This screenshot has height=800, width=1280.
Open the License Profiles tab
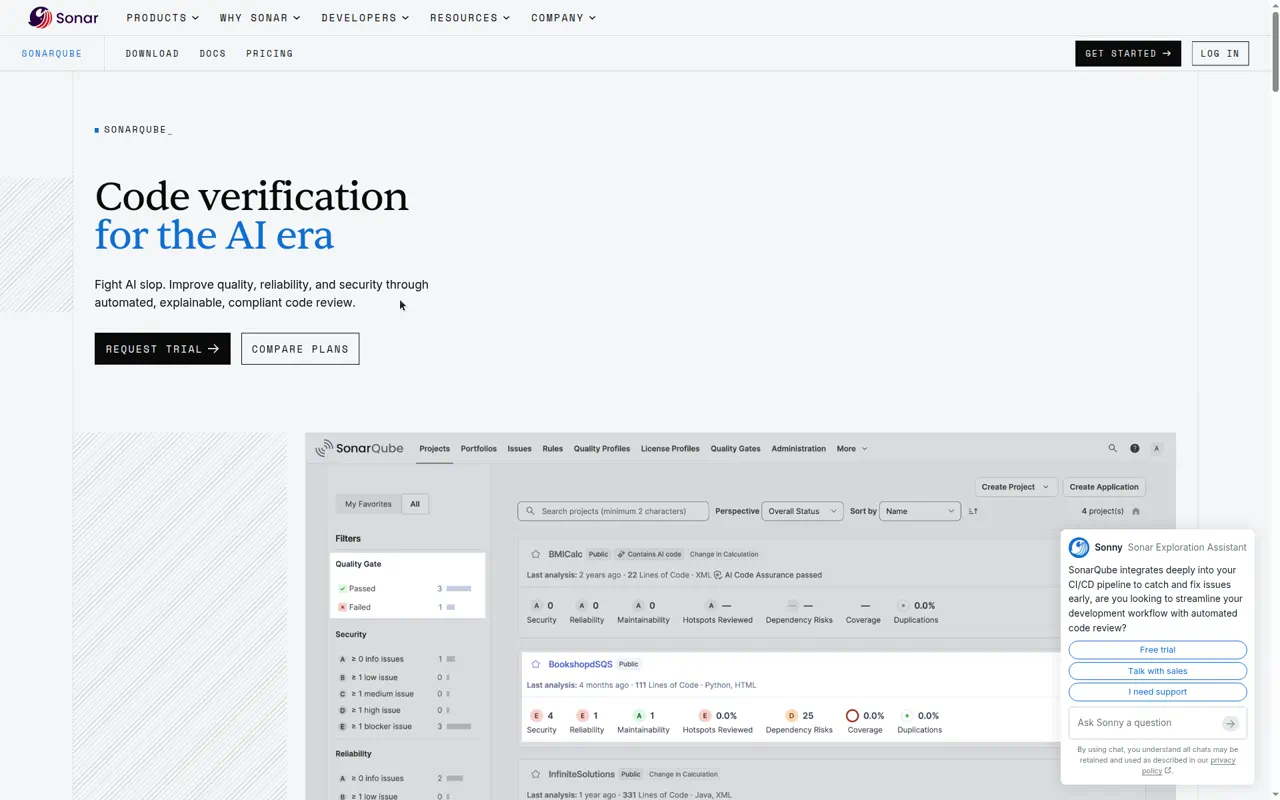tap(670, 449)
